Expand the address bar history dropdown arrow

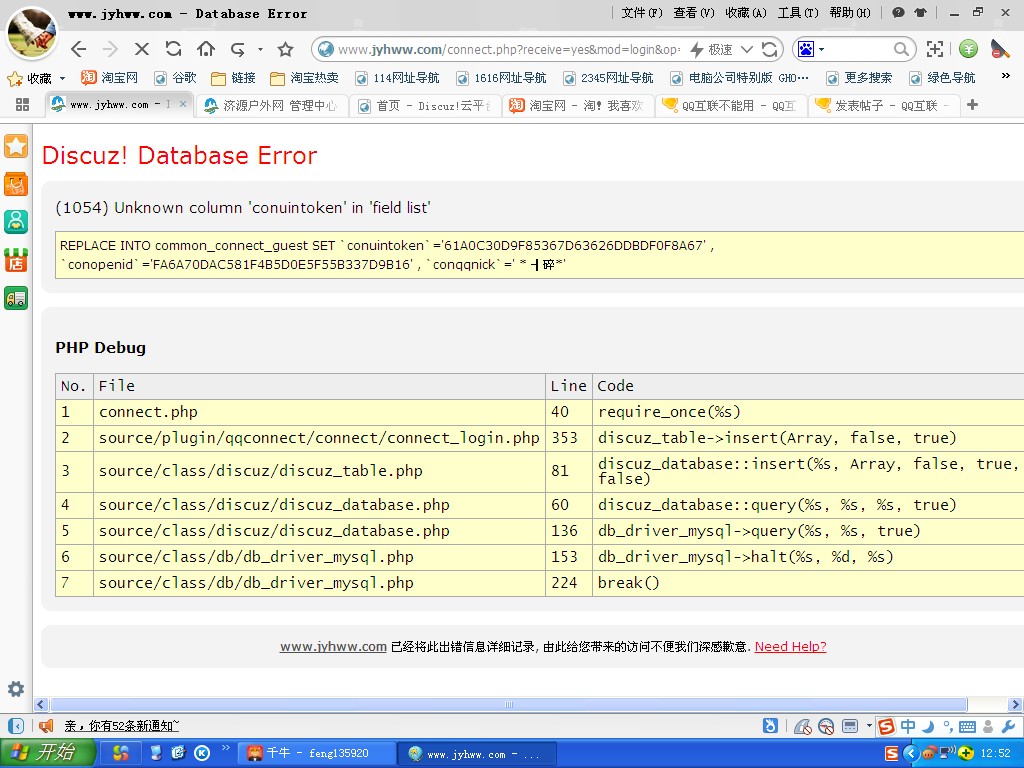(x=746, y=49)
